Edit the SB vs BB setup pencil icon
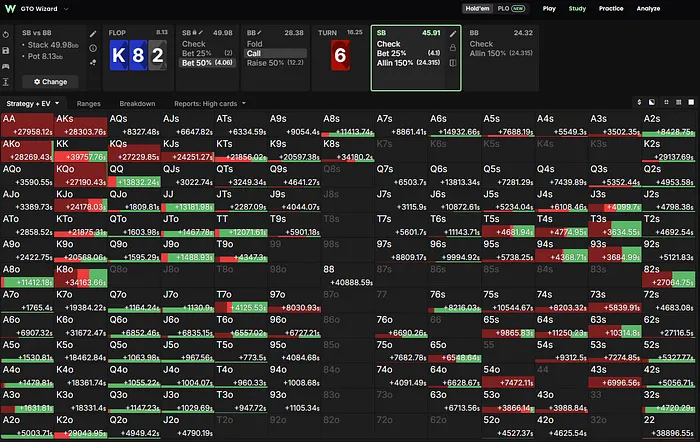Screen dimensions: 700x442 (93, 34)
